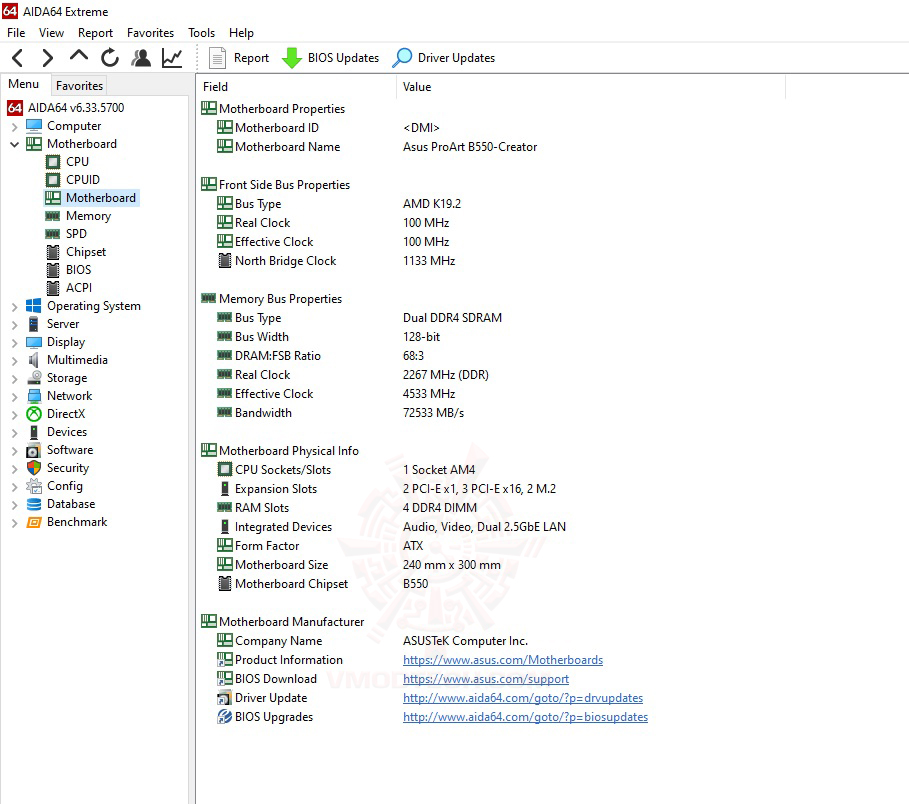Viewport: 909px width, 804px height.
Task: Open the Tools menu
Action: tap(201, 32)
